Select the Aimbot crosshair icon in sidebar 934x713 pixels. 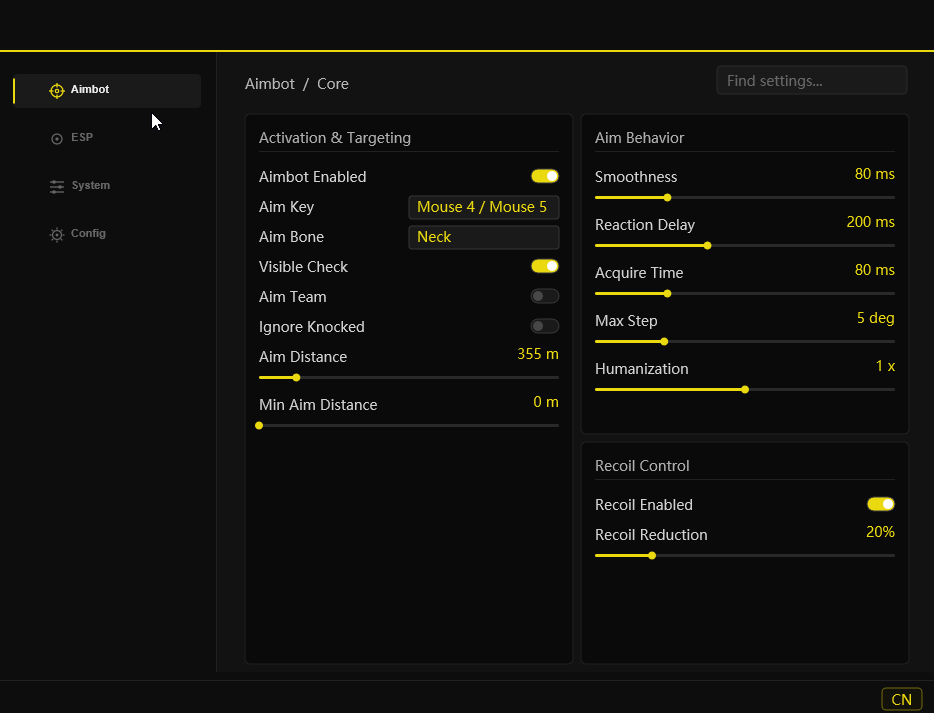[x=57, y=91]
